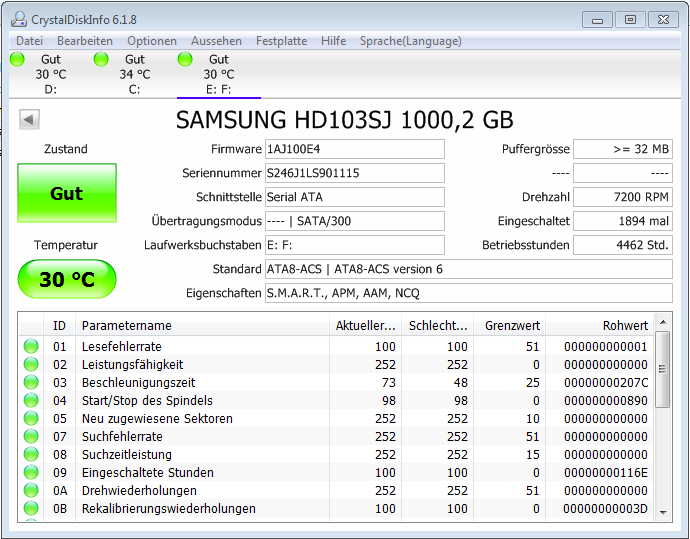Click the Parametername column header
The image size is (690, 539).
pos(202,326)
